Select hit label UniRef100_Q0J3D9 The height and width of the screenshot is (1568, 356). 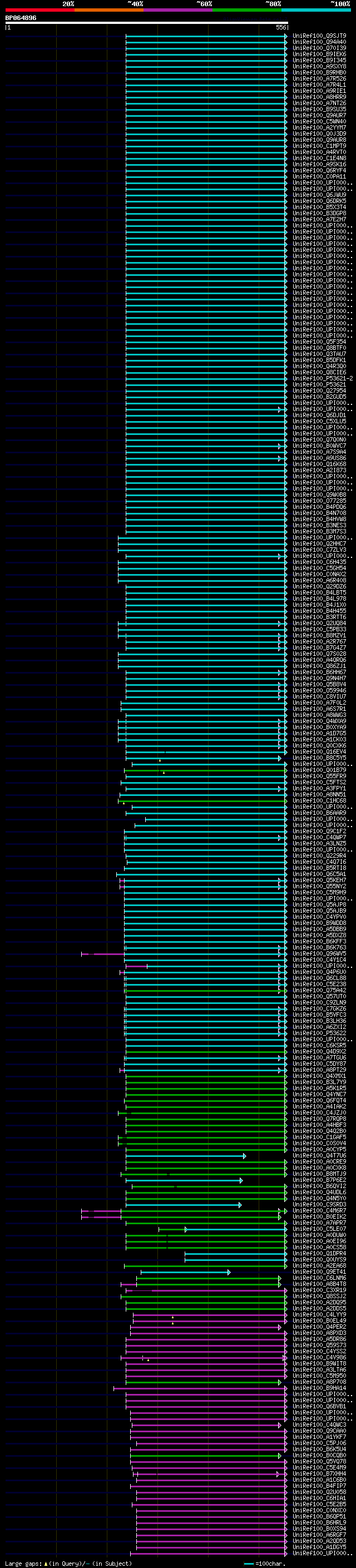click(319, 134)
